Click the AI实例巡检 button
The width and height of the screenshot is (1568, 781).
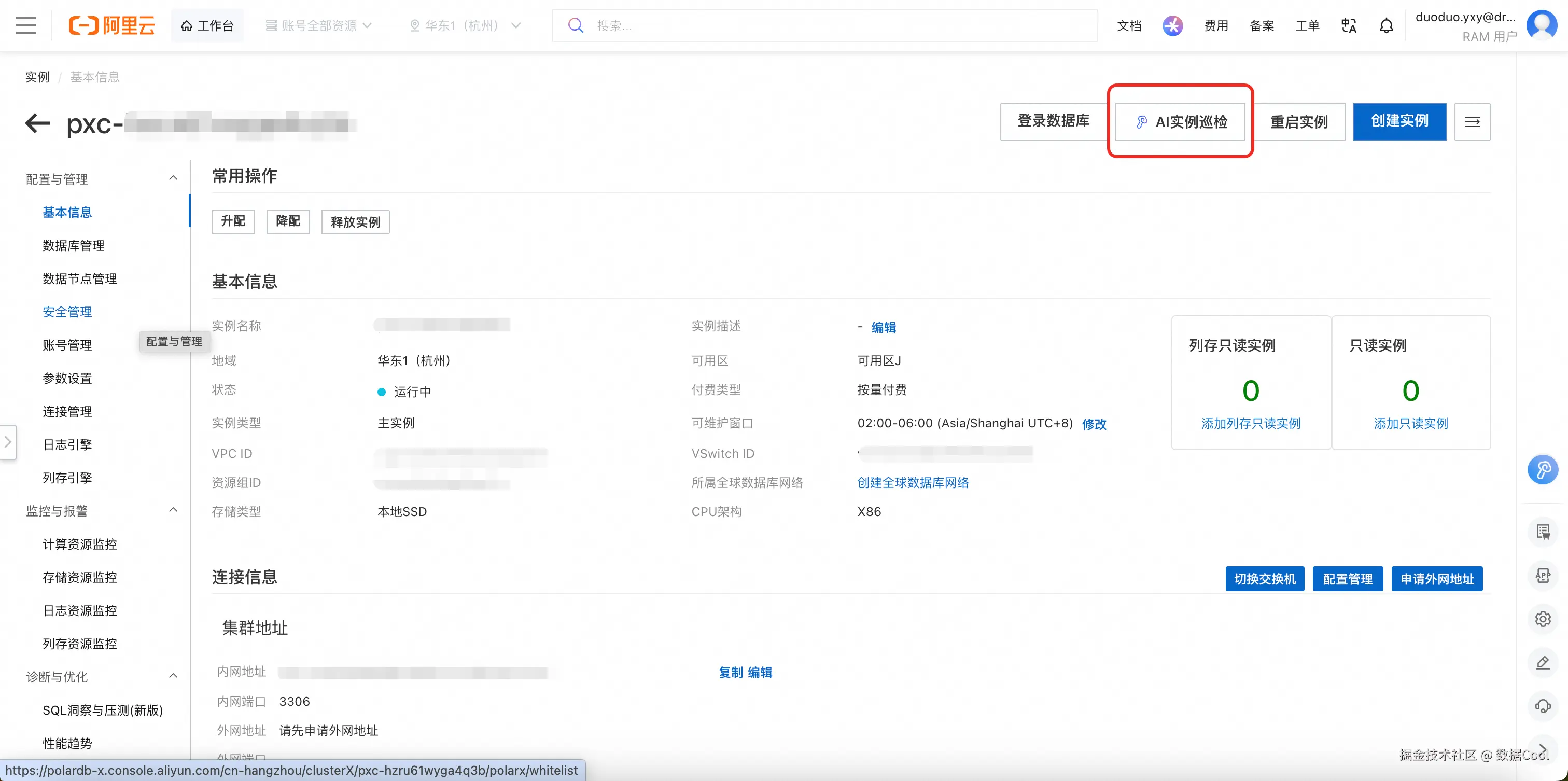pos(1180,122)
